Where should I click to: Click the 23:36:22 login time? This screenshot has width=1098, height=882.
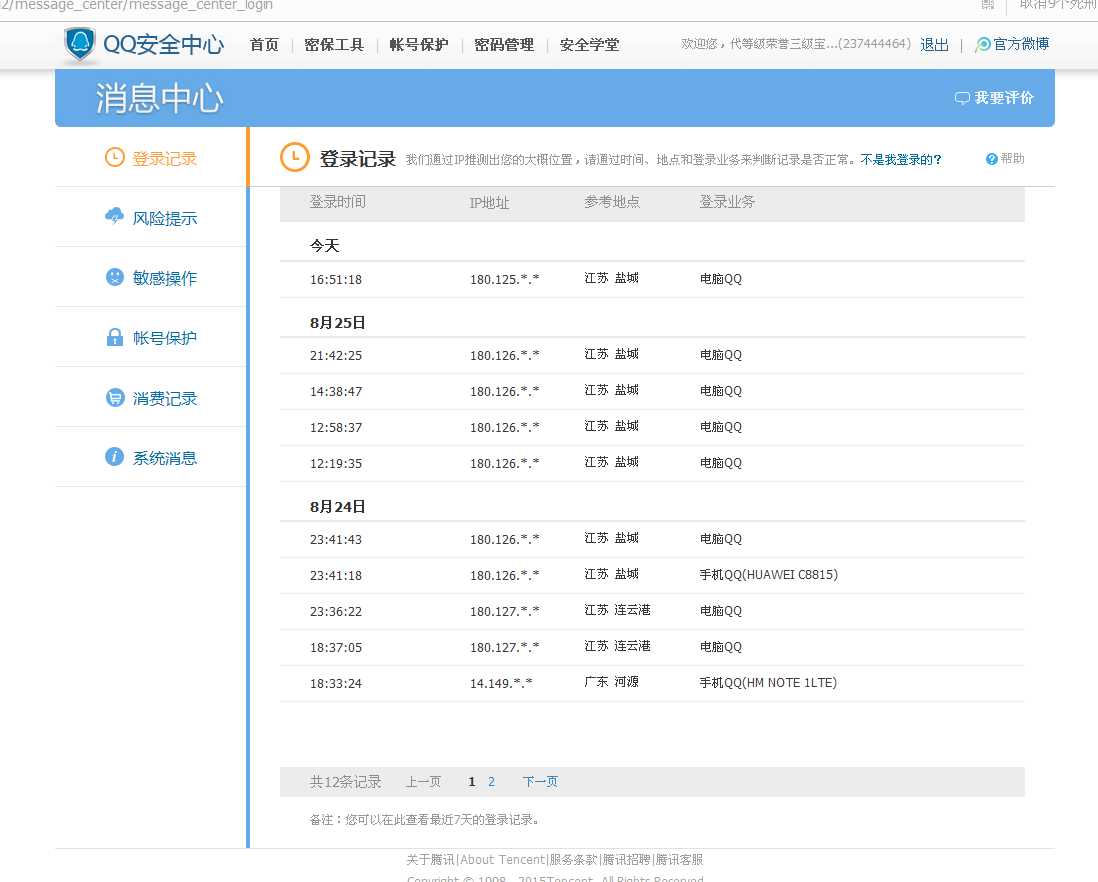336,612
